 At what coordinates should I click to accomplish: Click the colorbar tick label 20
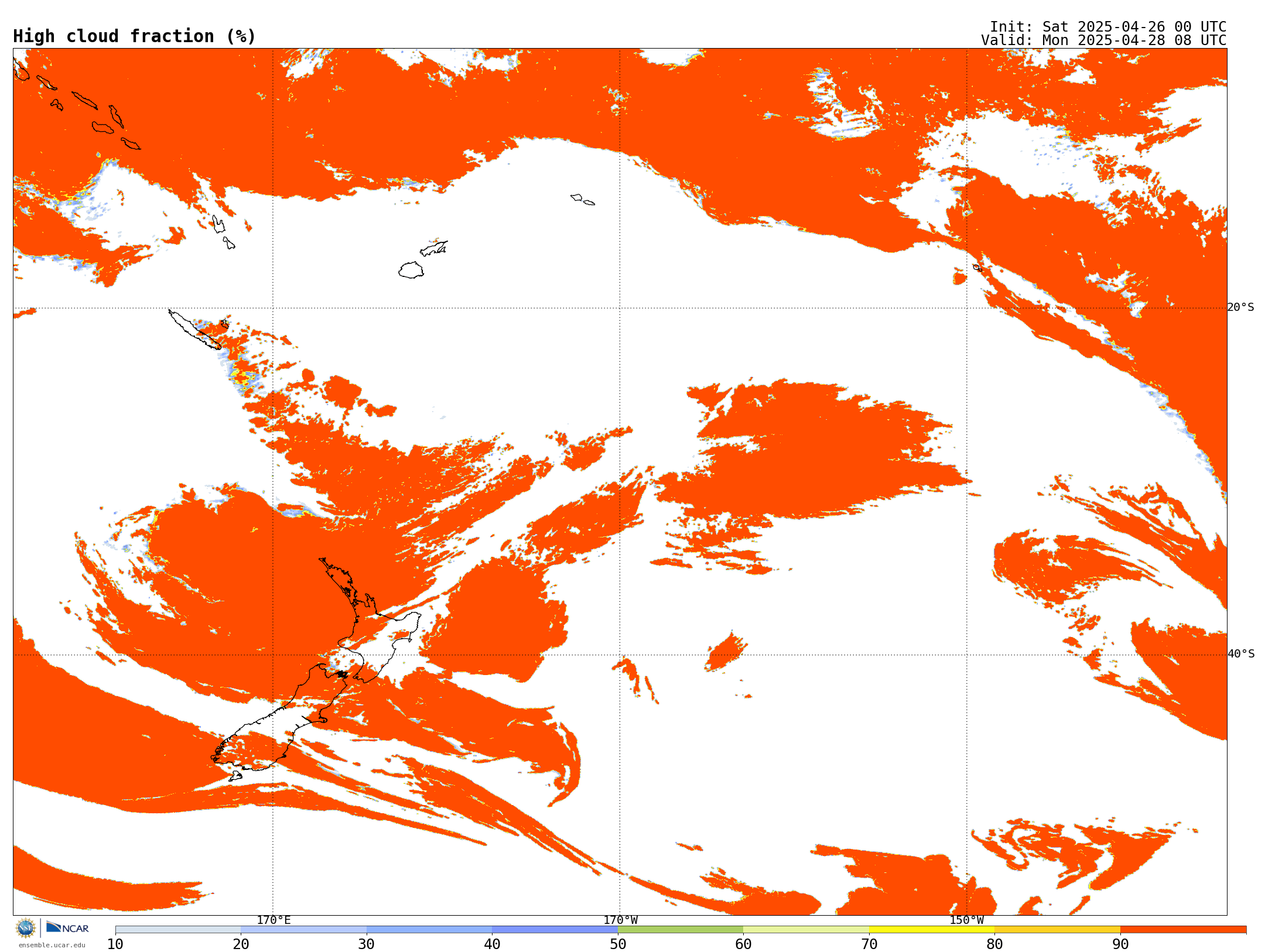click(241, 944)
